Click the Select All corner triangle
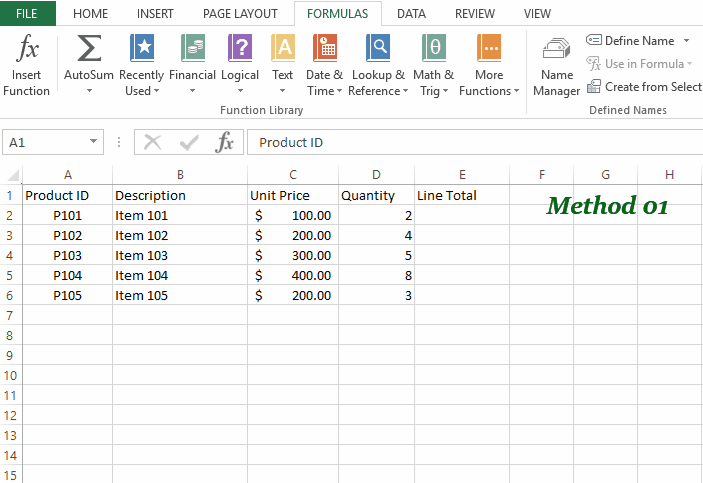703x483 pixels. [13, 175]
